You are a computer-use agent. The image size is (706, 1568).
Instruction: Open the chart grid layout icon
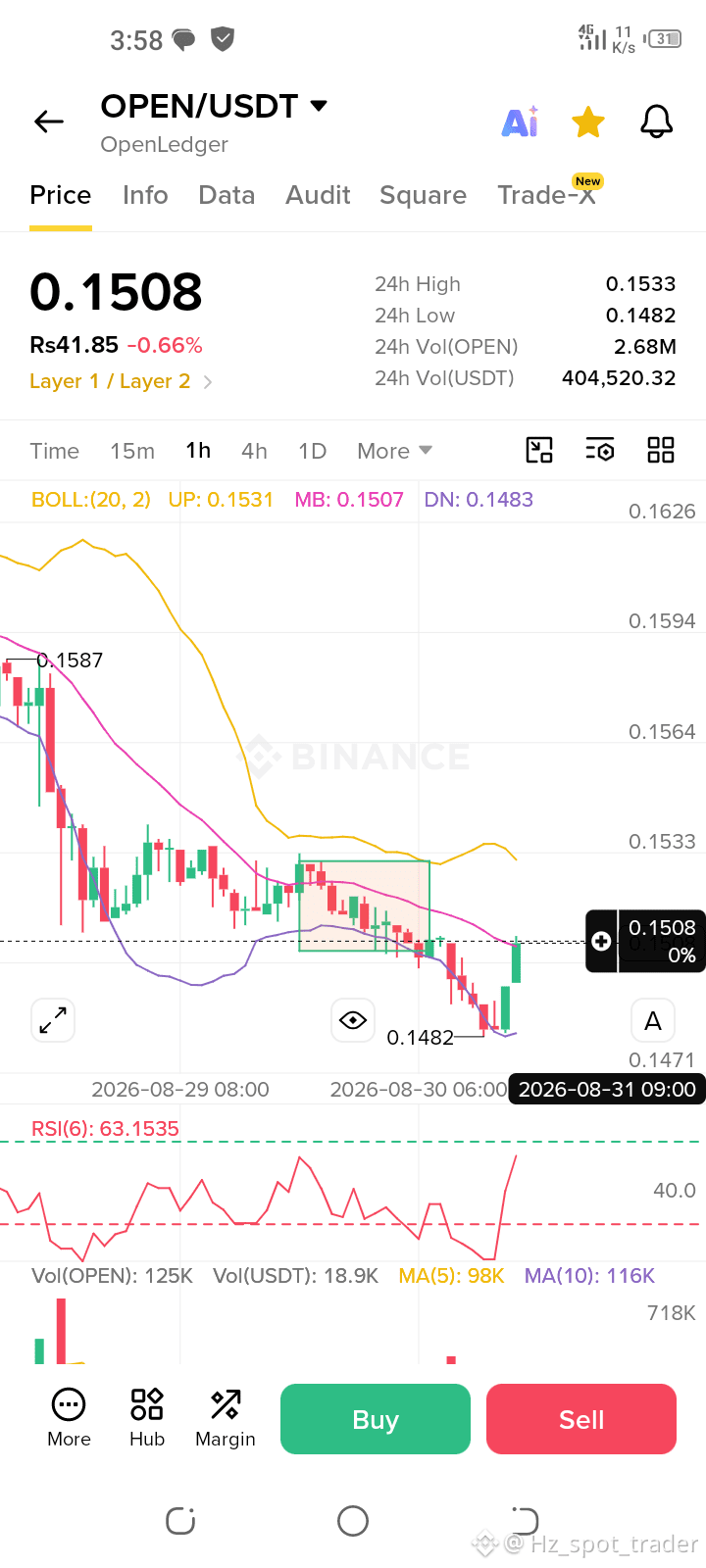click(661, 450)
